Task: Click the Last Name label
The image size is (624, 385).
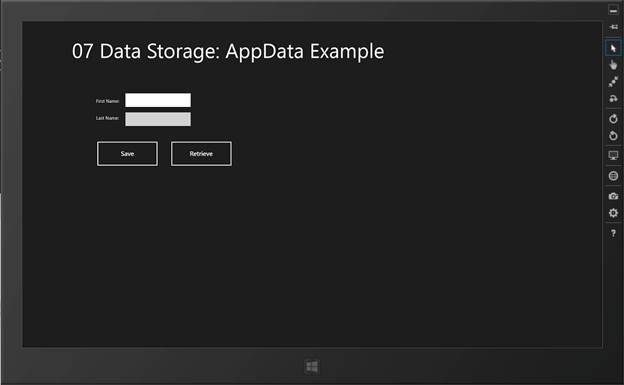Action: coord(107,118)
